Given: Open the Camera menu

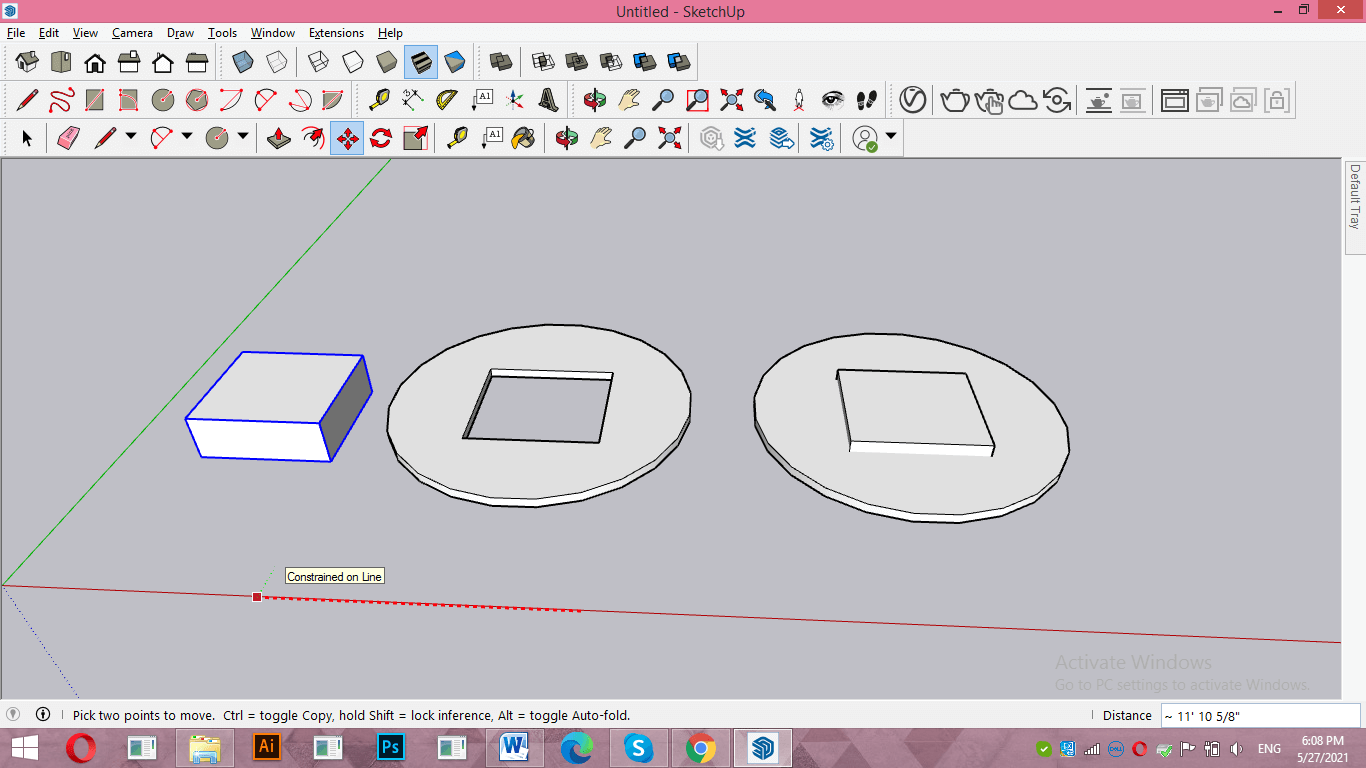Looking at the screenshot, I should [x=132, y=33].
